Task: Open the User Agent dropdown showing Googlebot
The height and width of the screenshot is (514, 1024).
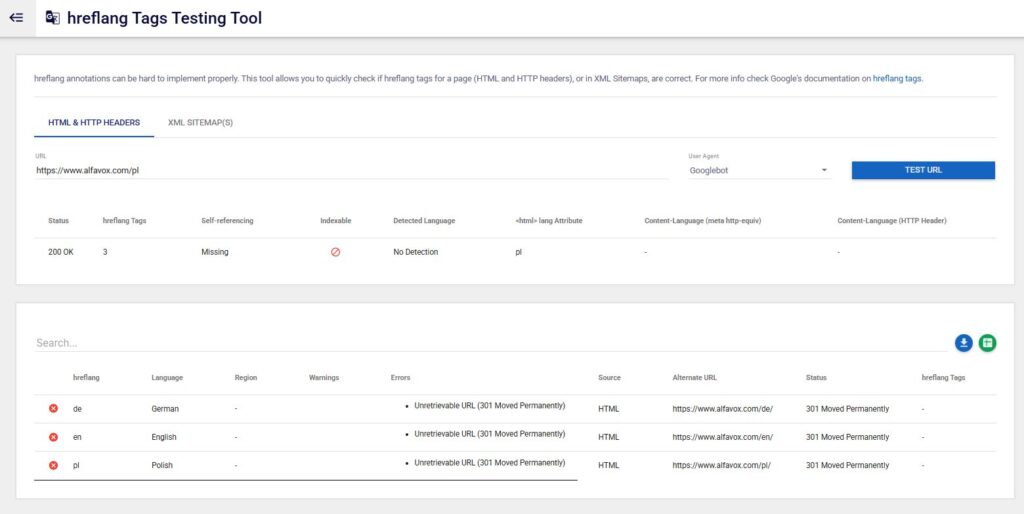Action: point(759,170)
